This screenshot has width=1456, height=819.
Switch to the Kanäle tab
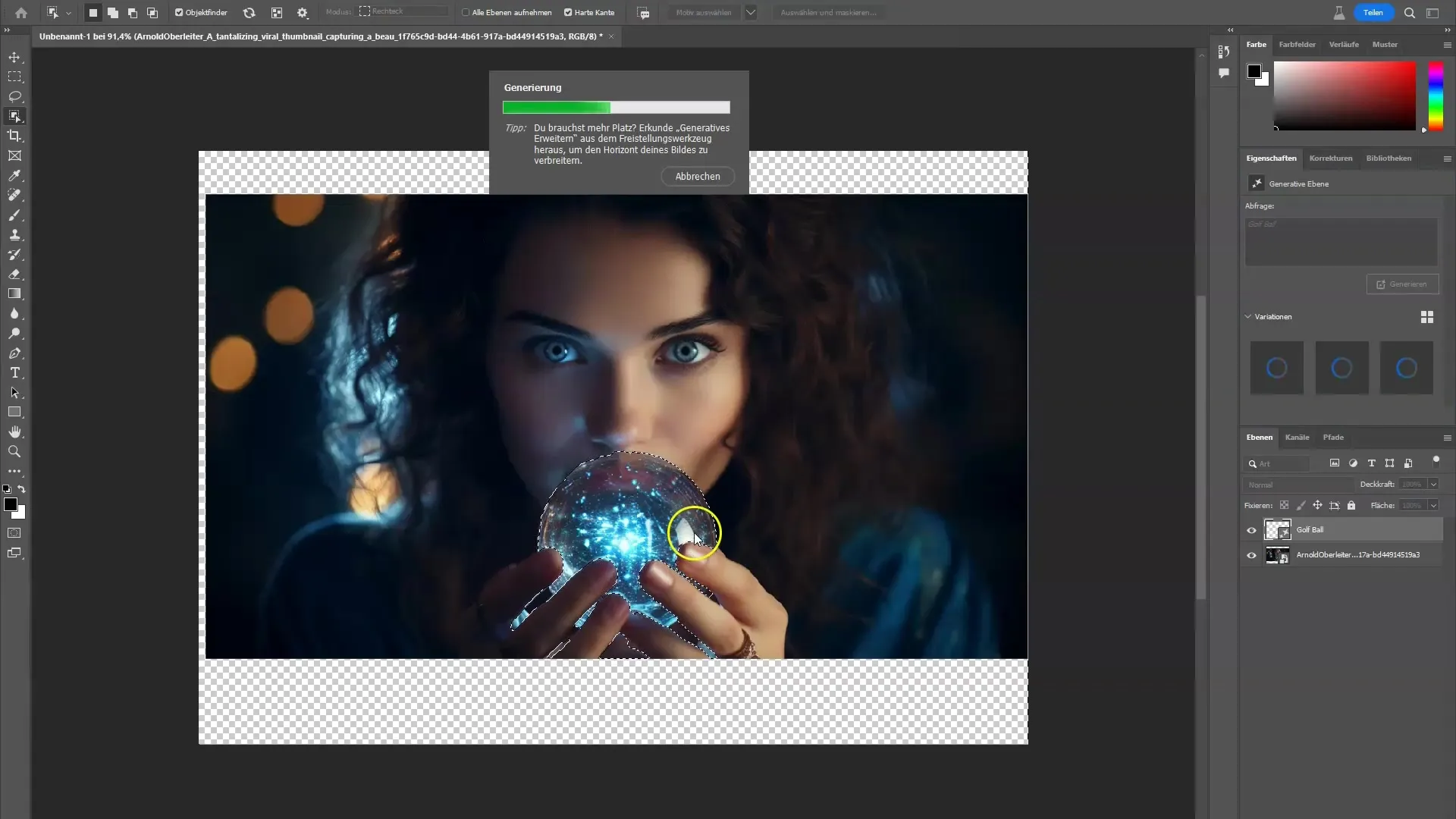pyautogui.click(x=1297, y=438)
